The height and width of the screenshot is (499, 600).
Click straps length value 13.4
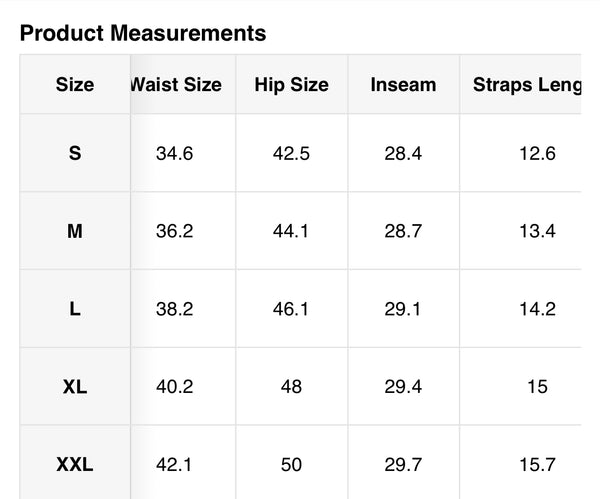(537, 231)
